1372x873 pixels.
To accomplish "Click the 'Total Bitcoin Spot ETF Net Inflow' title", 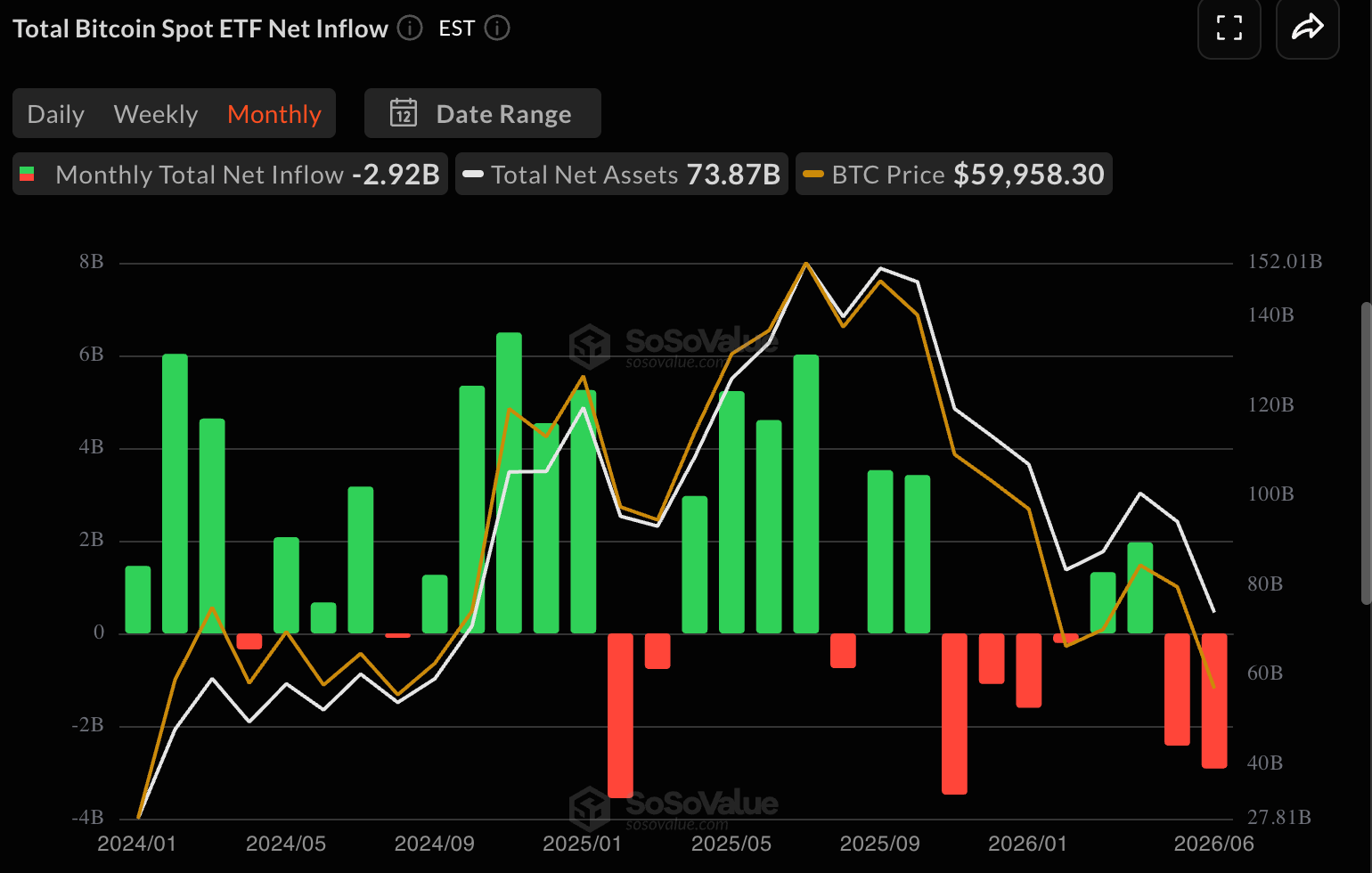I will point(200,29).
